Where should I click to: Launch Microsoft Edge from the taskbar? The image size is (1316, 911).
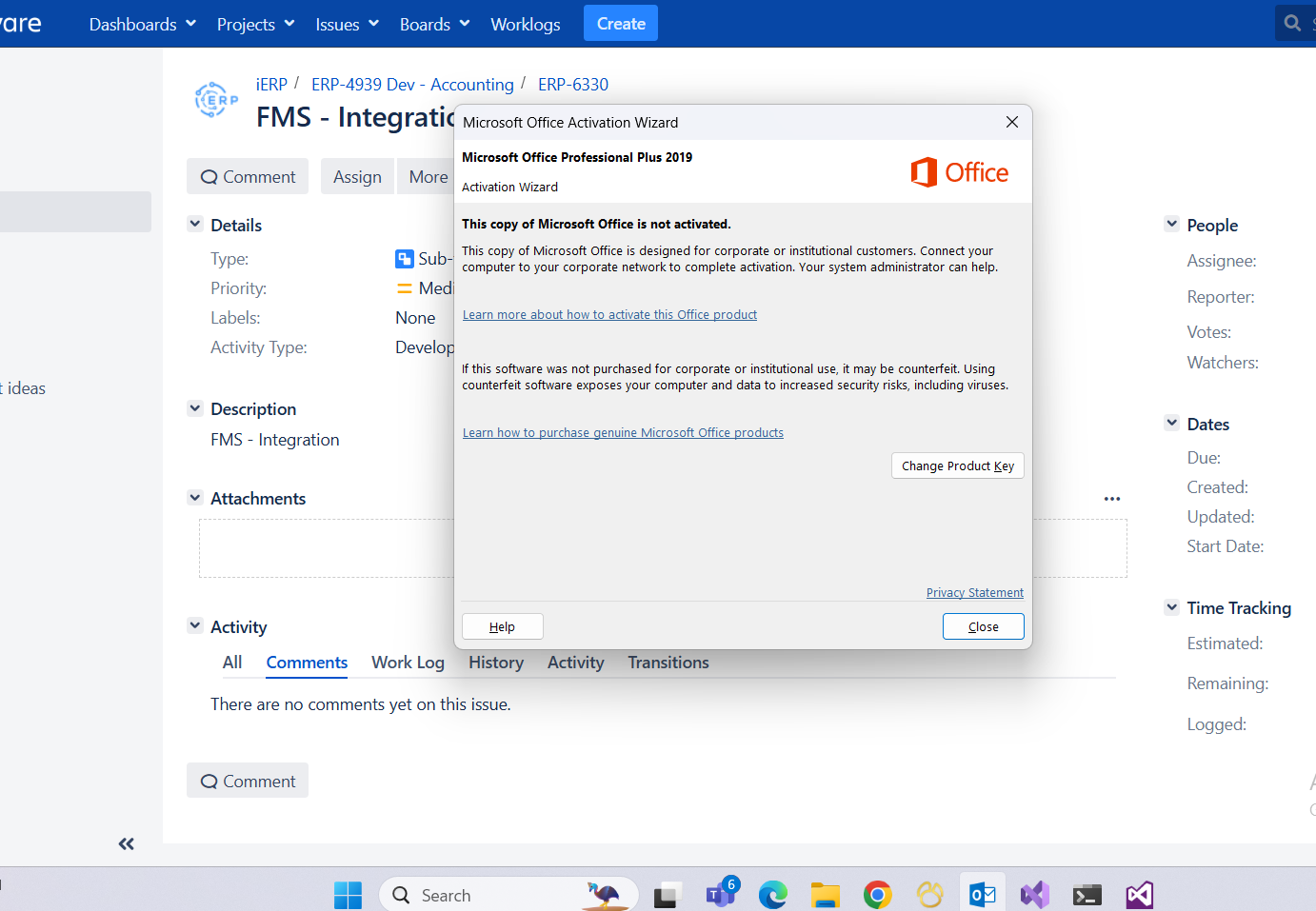click(x=772, y=895)
